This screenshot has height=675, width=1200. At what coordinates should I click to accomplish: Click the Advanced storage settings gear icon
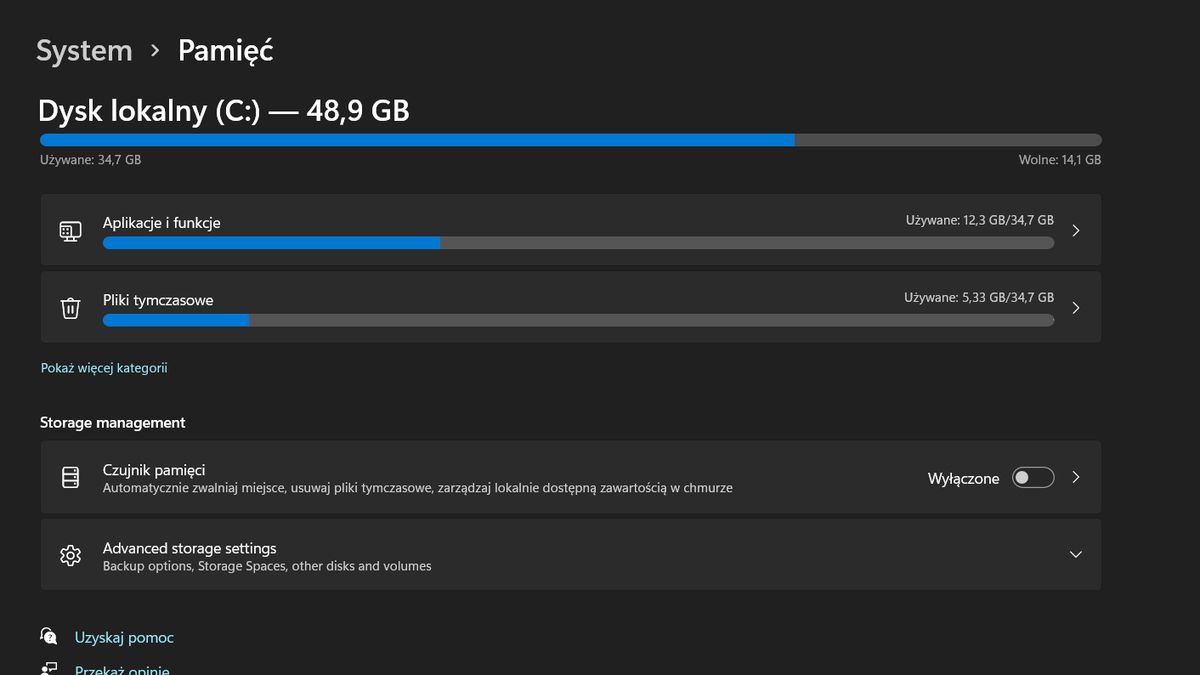click(x=70, y=555)
